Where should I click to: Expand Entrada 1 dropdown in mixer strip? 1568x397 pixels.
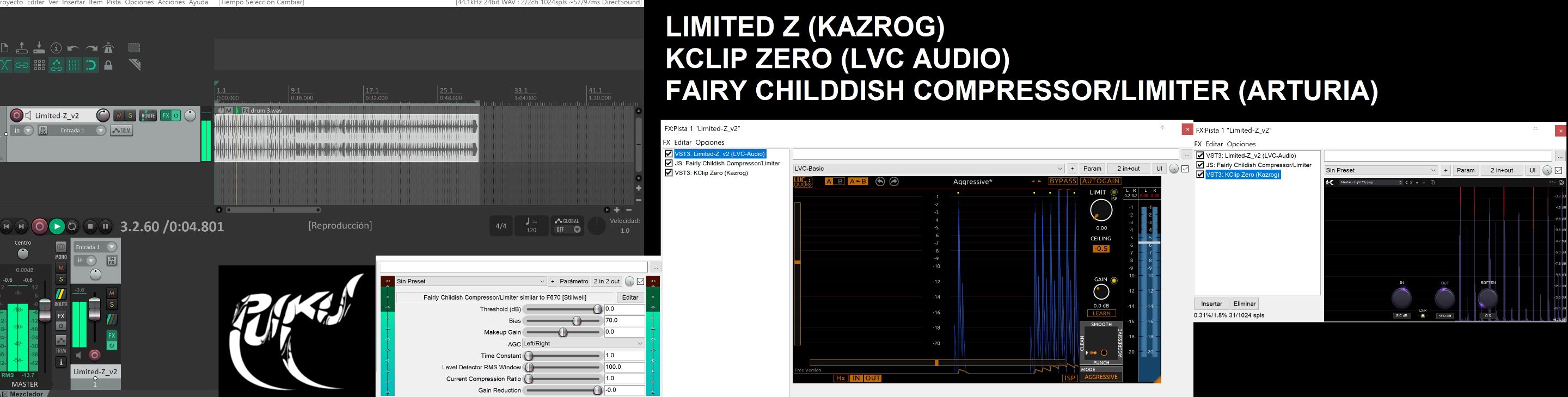coord(112,247)
